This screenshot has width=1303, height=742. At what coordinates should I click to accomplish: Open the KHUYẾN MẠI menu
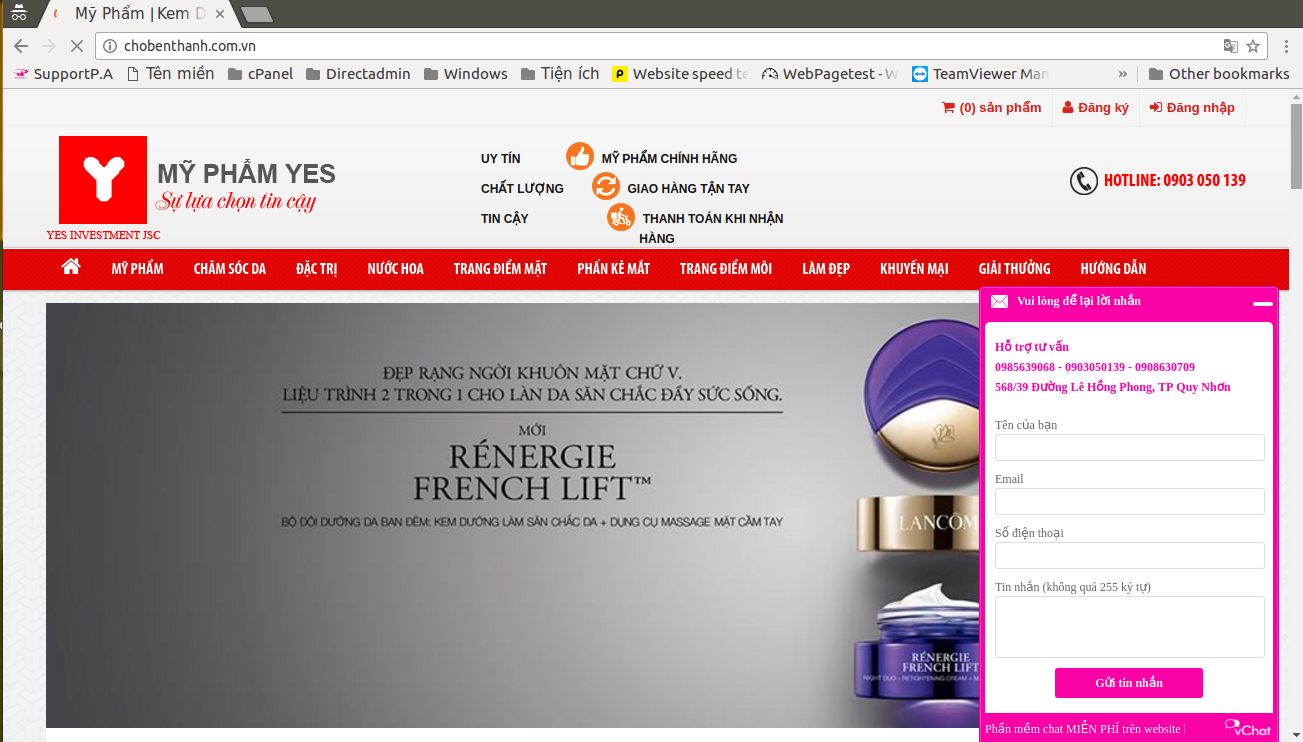(x=914, y=269)
